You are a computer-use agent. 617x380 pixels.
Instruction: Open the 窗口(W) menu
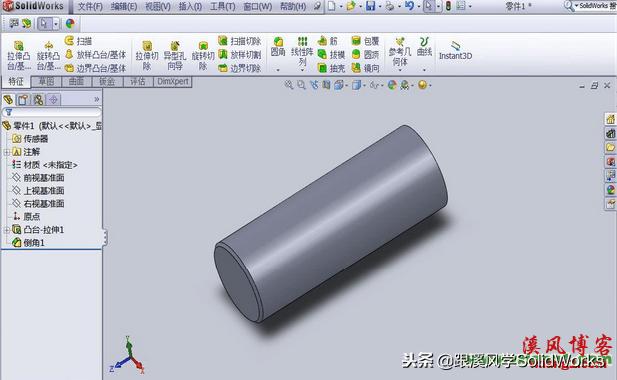pos(257,6)
